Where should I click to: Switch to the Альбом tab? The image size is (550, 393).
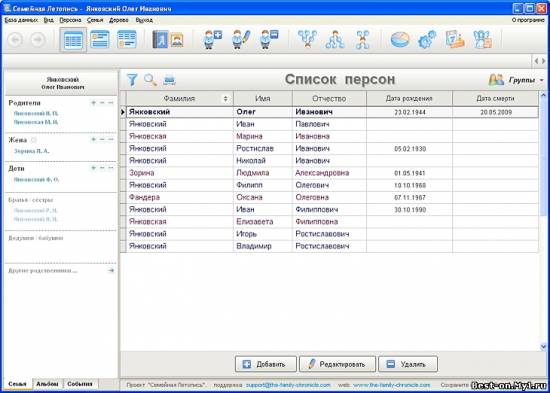(47, 384)
